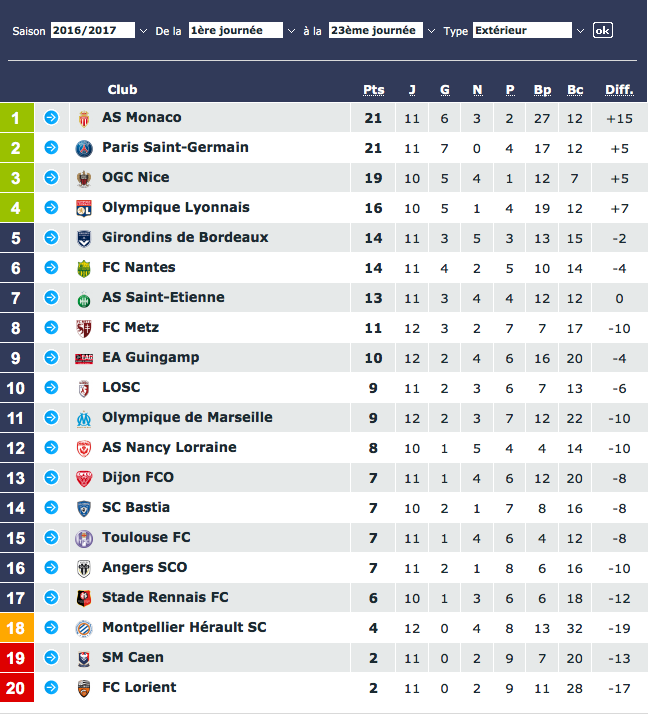The height and width of the screenshot is (715, 658).
Task: Sort table by the Pts column header
Action: [373, 90]
